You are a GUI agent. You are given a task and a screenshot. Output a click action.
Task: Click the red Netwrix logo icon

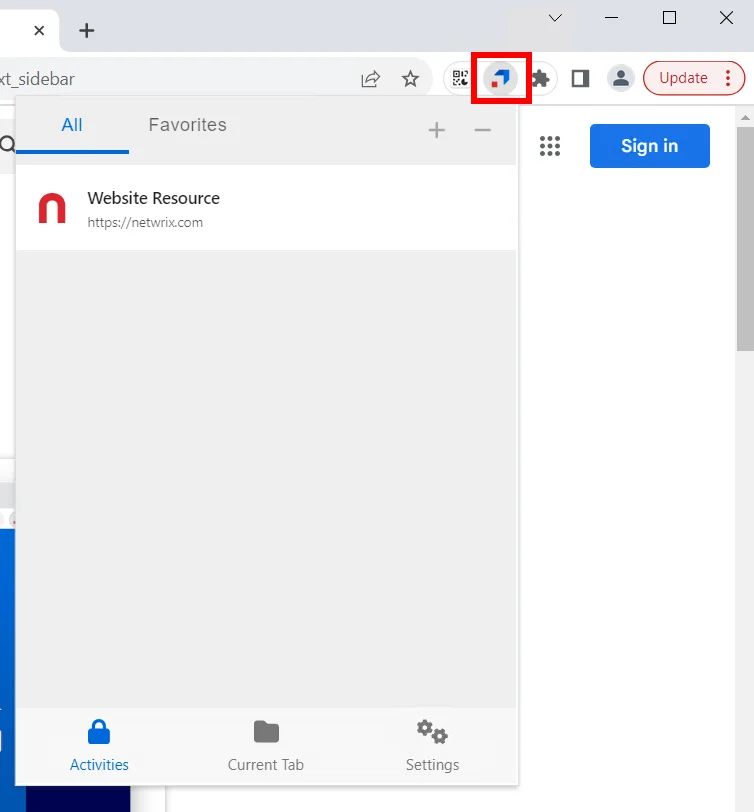point(52,208)
